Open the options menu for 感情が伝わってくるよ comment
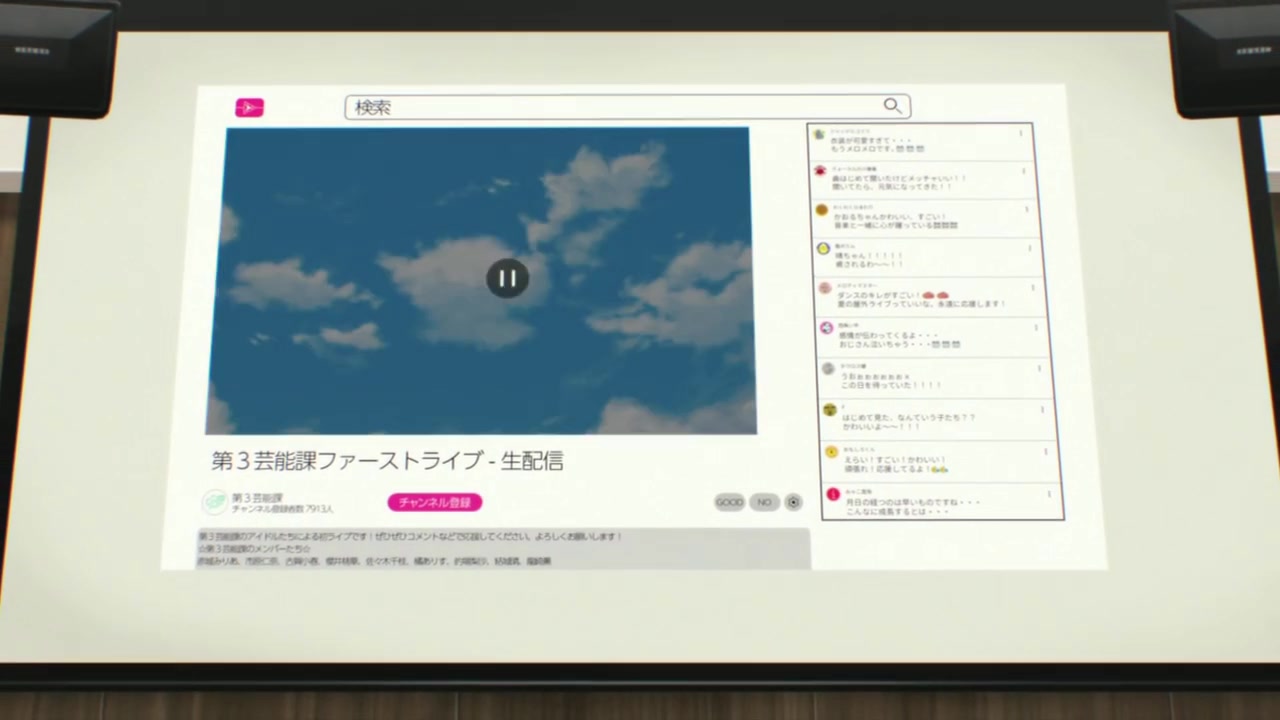The height and width of the screenshot is (720, 1280). point(1036,327)
